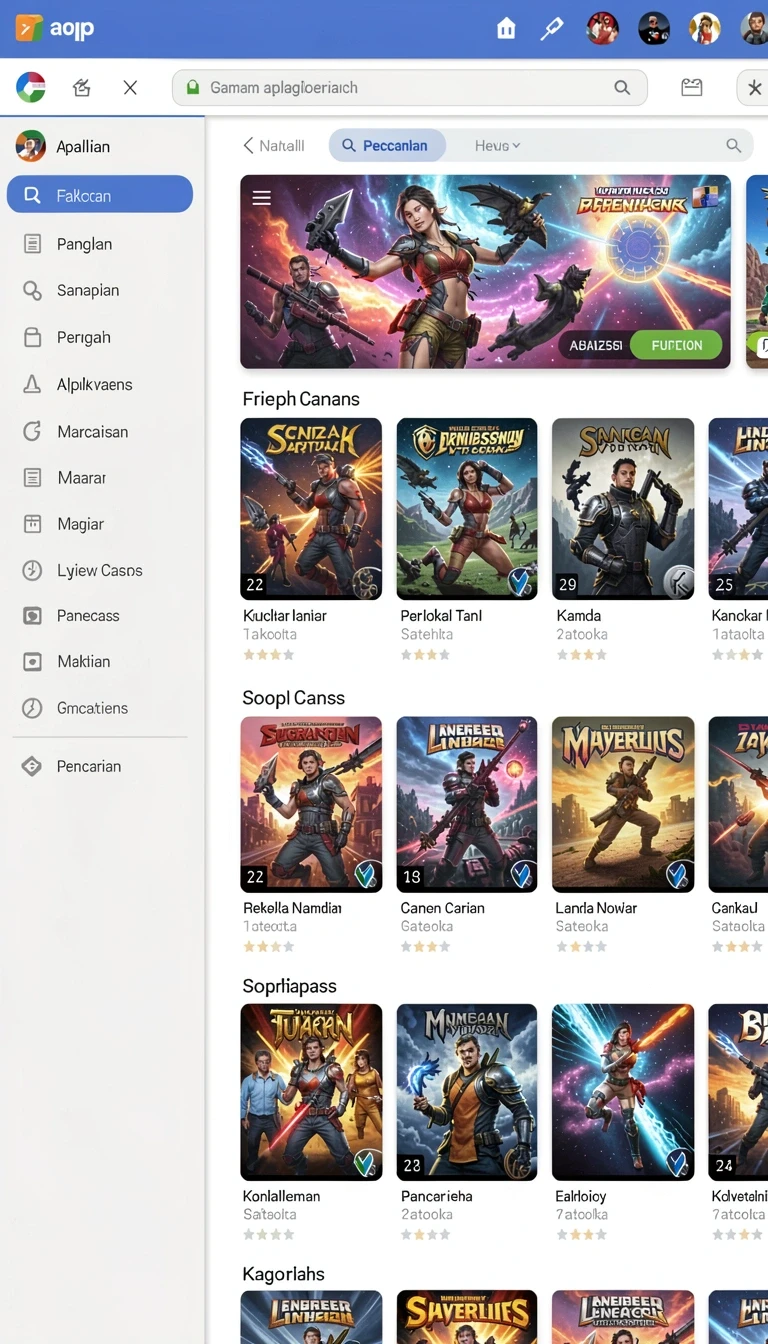The height and width of the screenshot is (1344, 768).
Task: Click the address bar text field
Action: tap(410, 88)
